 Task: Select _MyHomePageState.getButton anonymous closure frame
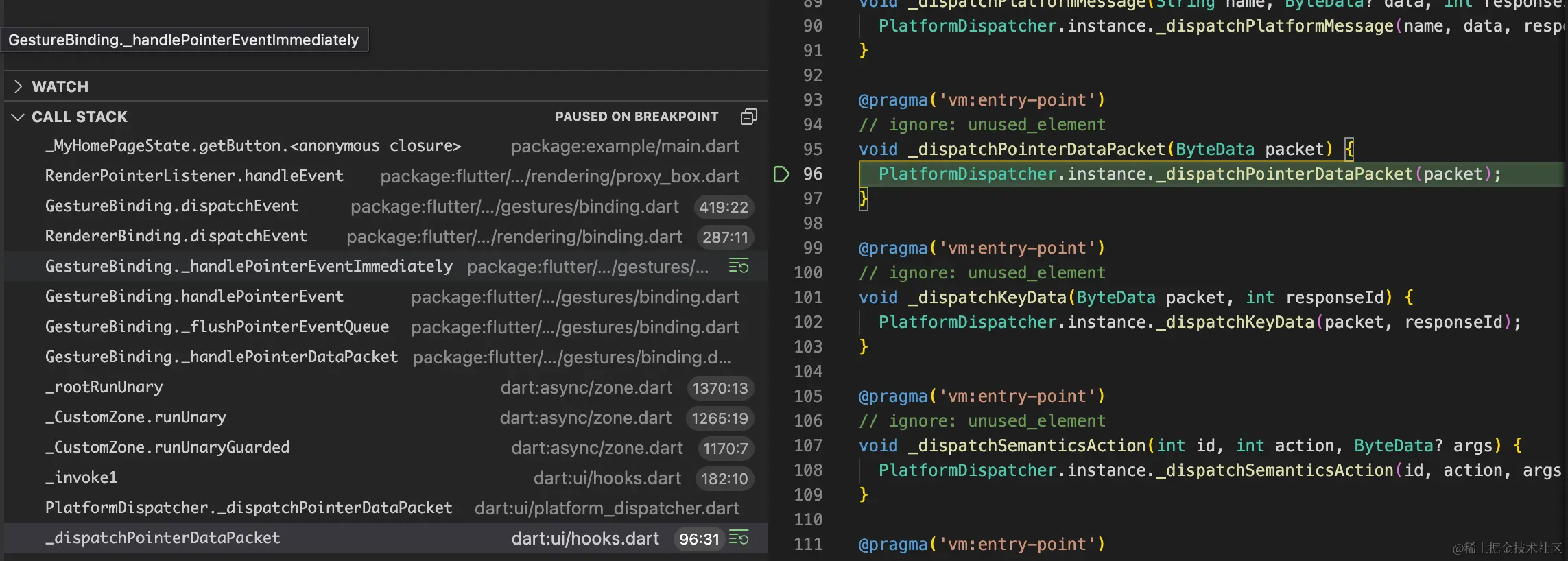(386, 146)
